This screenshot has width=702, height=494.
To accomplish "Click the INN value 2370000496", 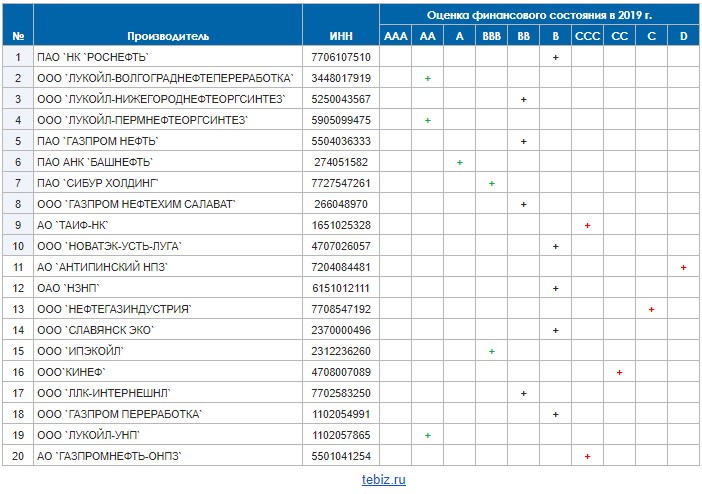I will (341, 331).
